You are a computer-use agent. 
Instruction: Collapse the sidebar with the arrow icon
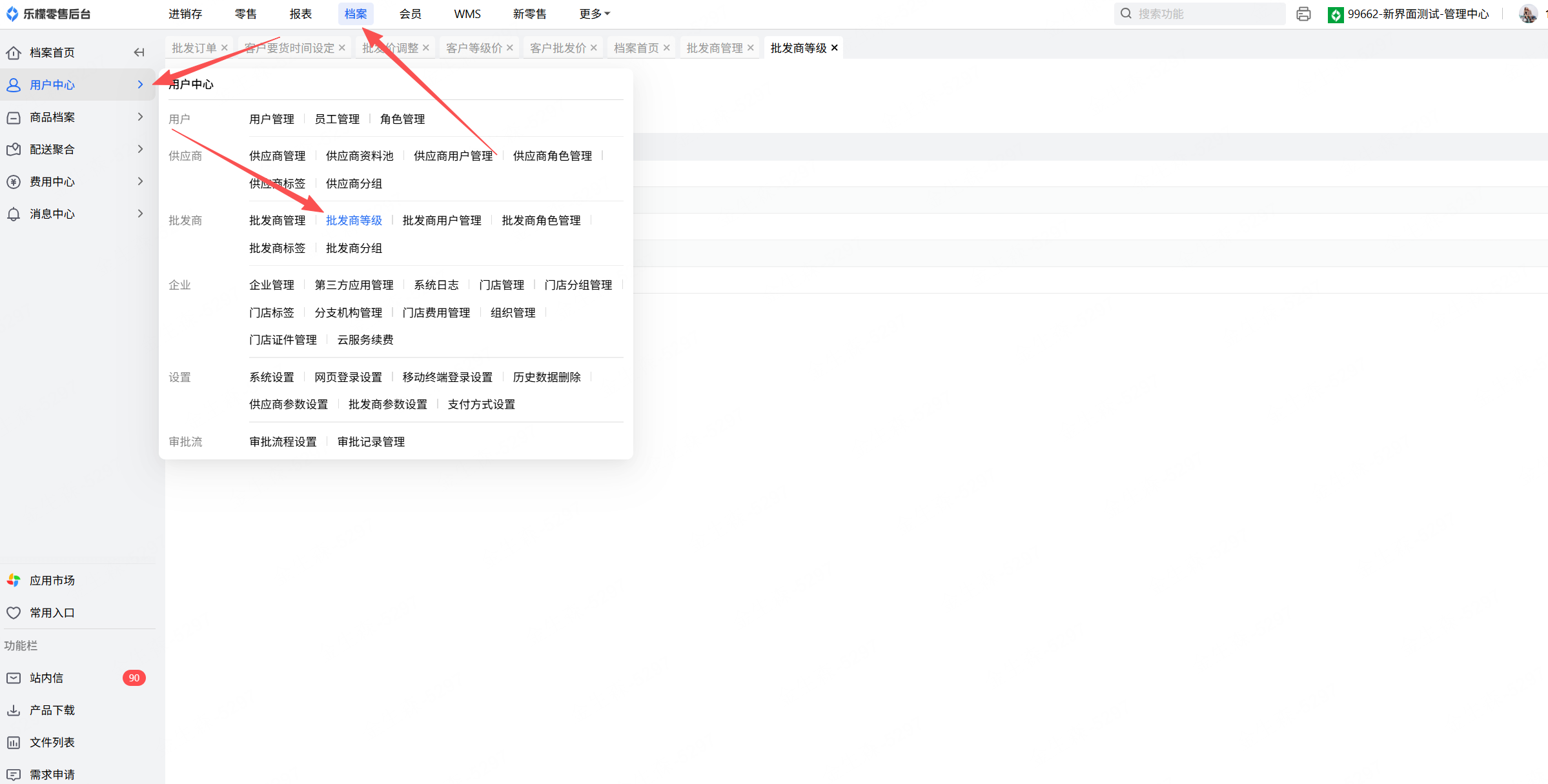(x=139, y=52)
